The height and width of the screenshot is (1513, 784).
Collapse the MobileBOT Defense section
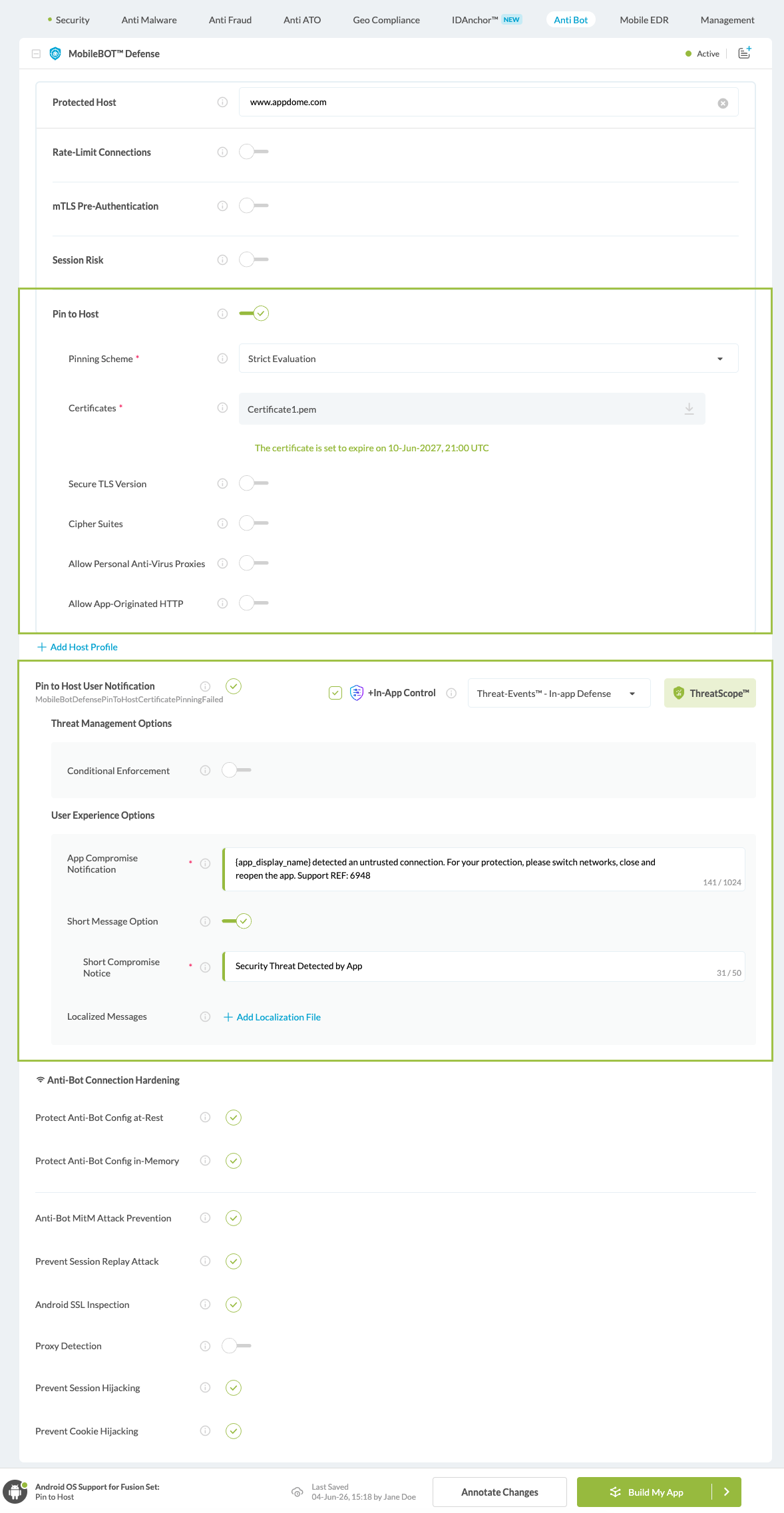point(37,54)
